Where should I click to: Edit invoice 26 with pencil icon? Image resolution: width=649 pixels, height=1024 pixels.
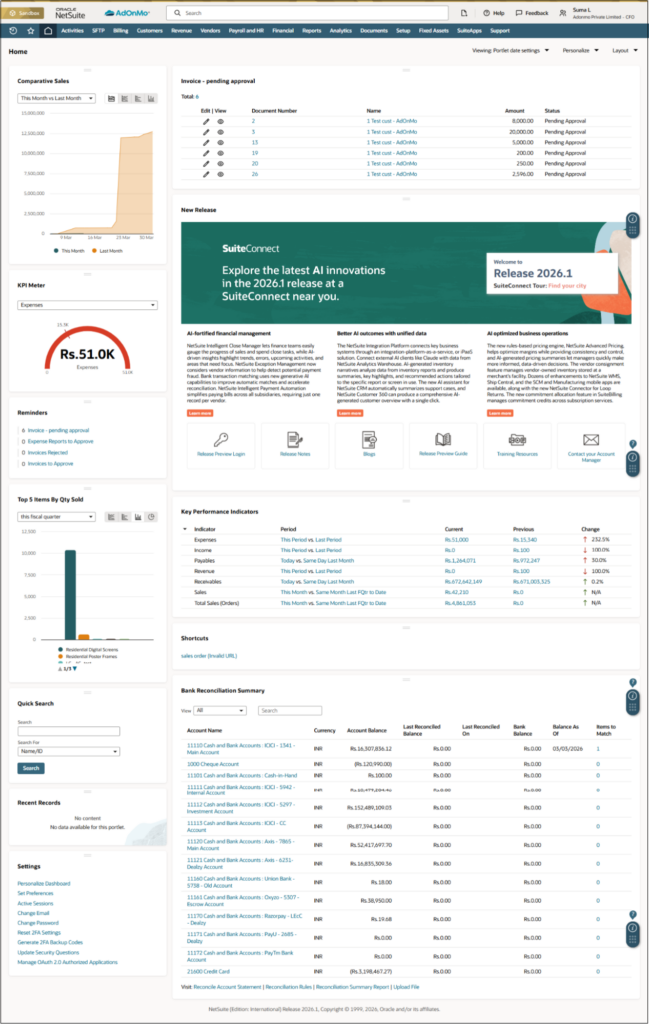pyautogui.click(x=206, y=174)
